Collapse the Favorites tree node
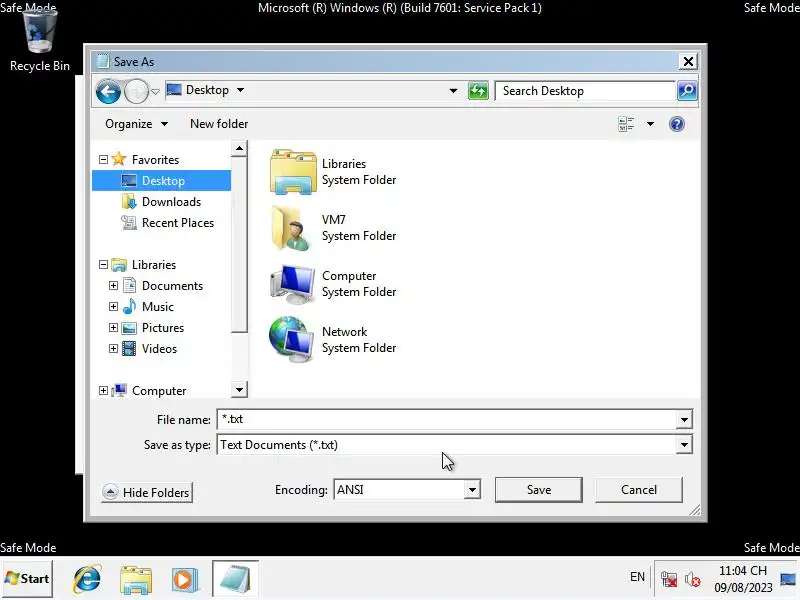This screenshot has height=600, width=800. pyautogui.click(x=104, y=160)
